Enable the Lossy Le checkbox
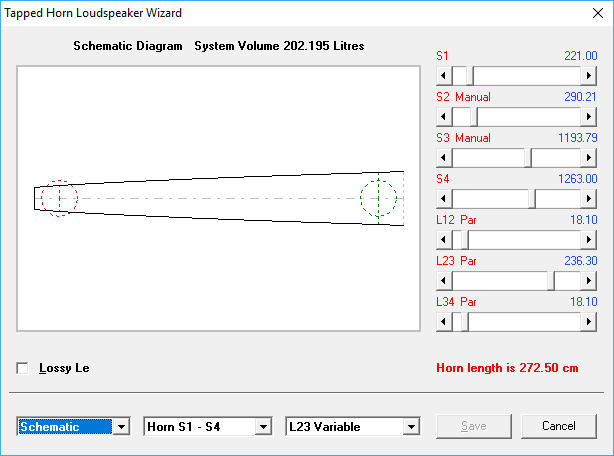 pyautogui.click(x=23, y=368)
